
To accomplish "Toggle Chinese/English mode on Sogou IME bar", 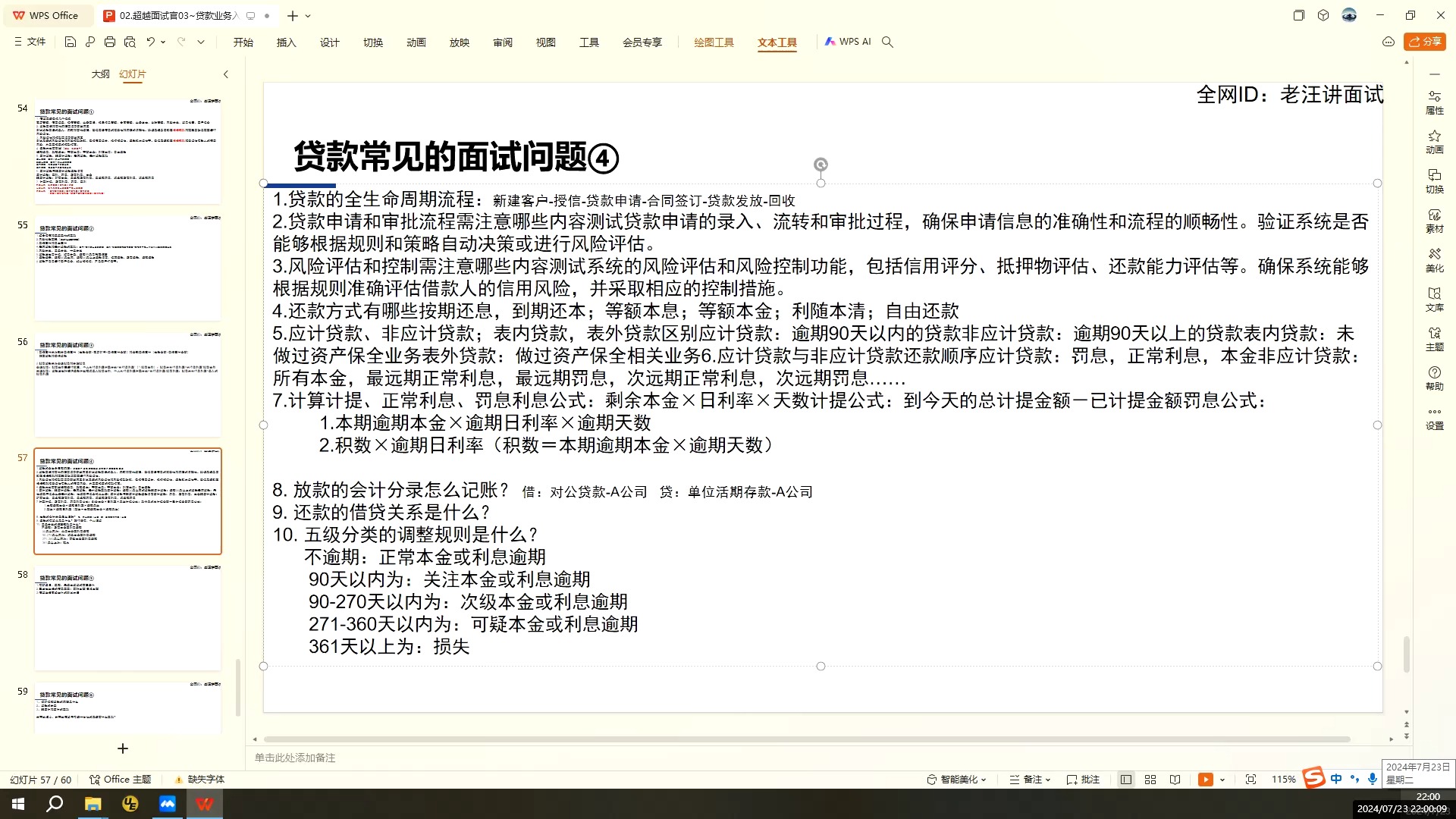I will click(1336, 779).
